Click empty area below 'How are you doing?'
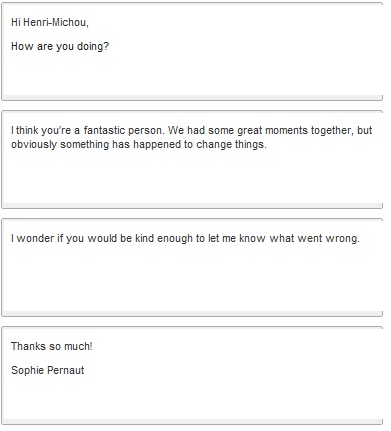391x431 pixels. click(x=192, y=75)
